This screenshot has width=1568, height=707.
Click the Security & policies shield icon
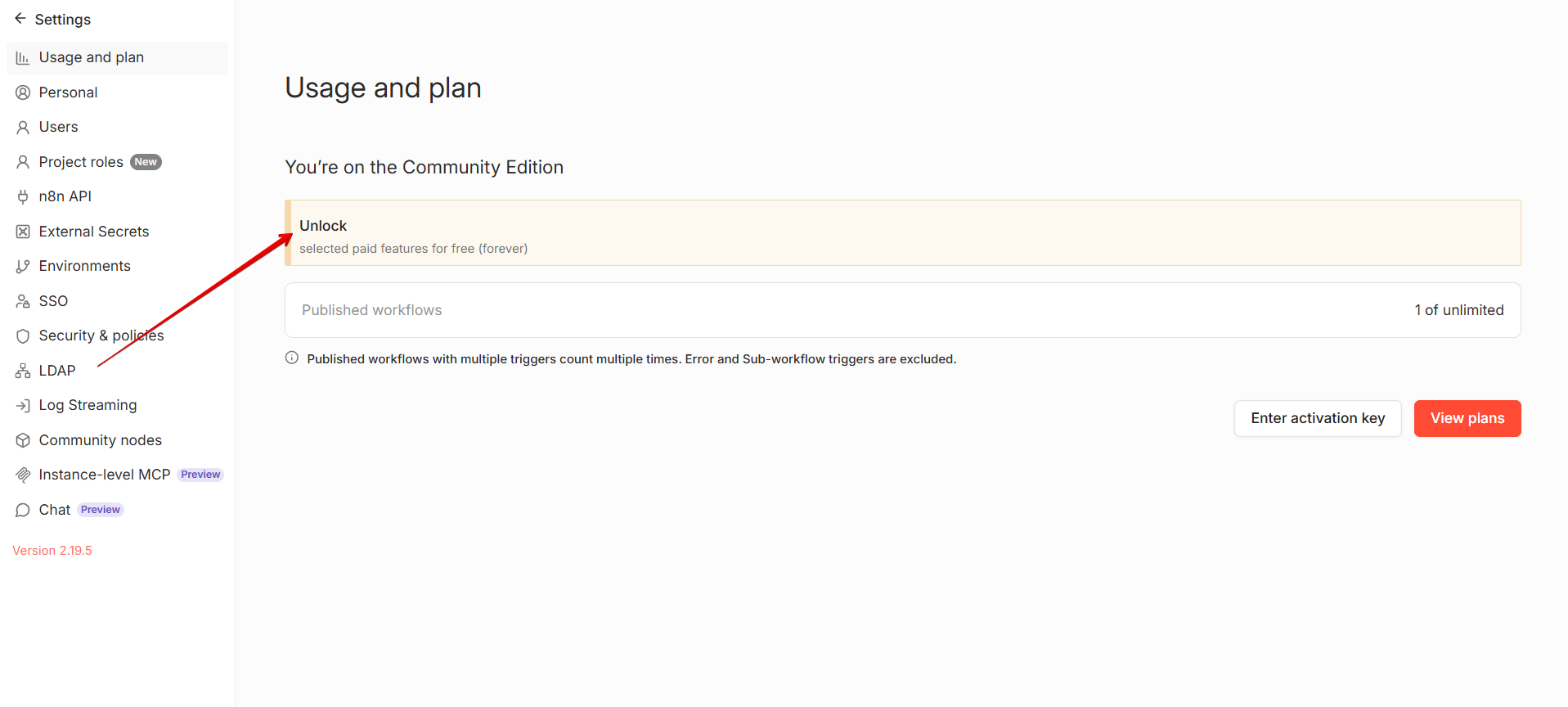tap(23, 336)
